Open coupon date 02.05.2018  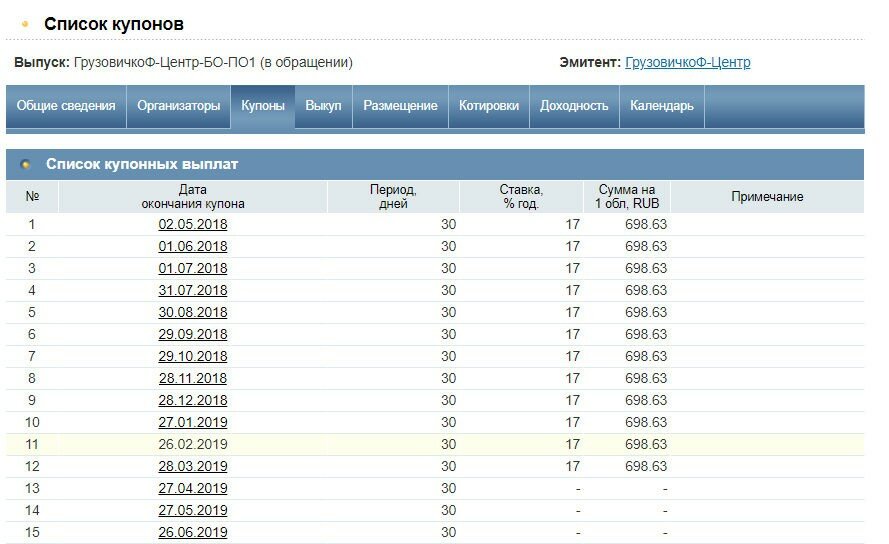pyautogui.click(x=193, y=225)
